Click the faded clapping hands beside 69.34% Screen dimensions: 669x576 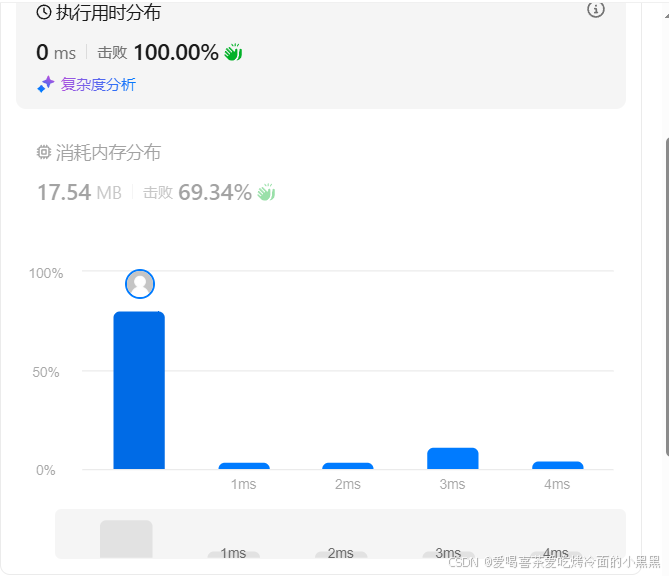point(266,192)
